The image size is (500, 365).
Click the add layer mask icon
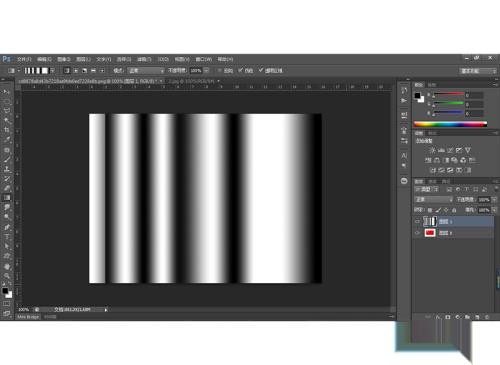(448, 317)
